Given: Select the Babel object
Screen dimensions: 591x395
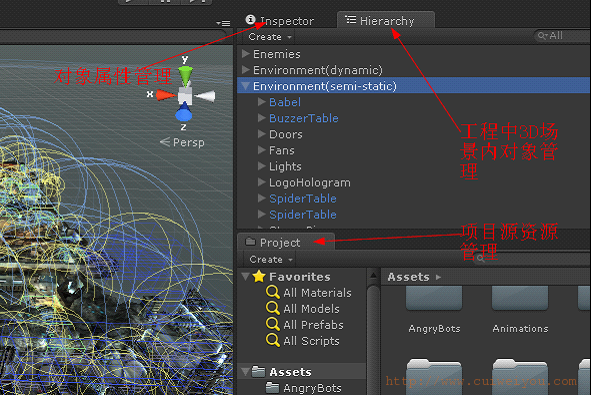Looking at the screenshot, I should click(x=285, y=102).
